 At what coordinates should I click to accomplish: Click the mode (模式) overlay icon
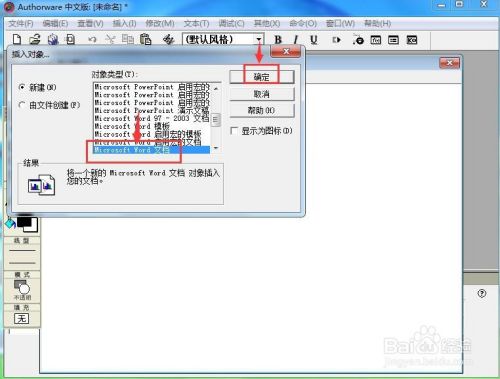[22, 287]
